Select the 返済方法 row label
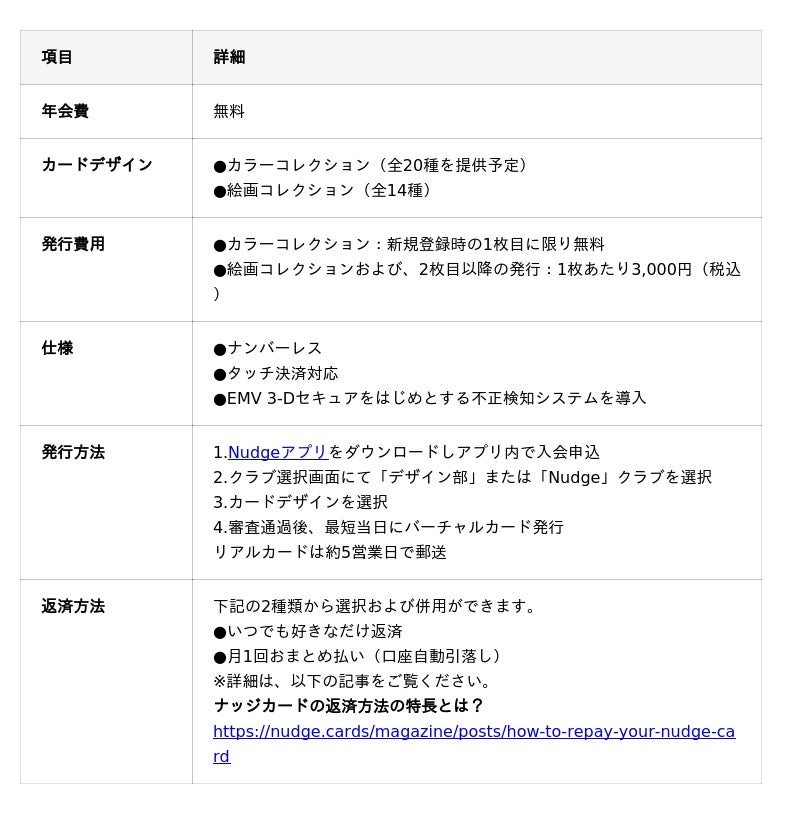 73,607
